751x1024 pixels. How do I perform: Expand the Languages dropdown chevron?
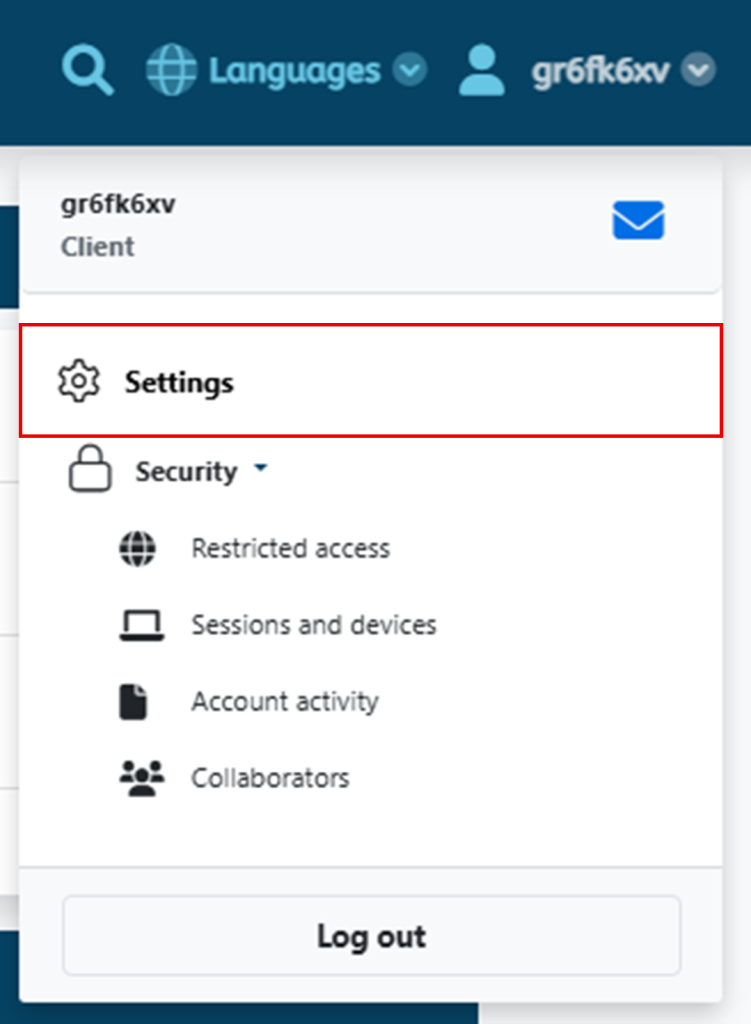[x=409, y=70]
